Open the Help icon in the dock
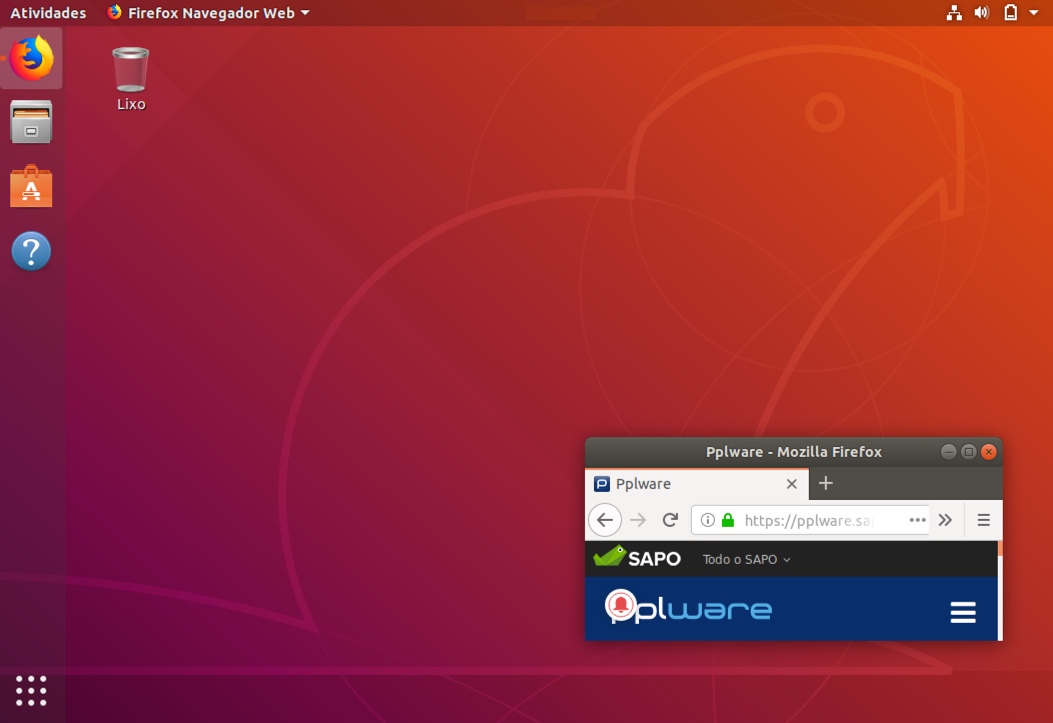 point(31,251)
